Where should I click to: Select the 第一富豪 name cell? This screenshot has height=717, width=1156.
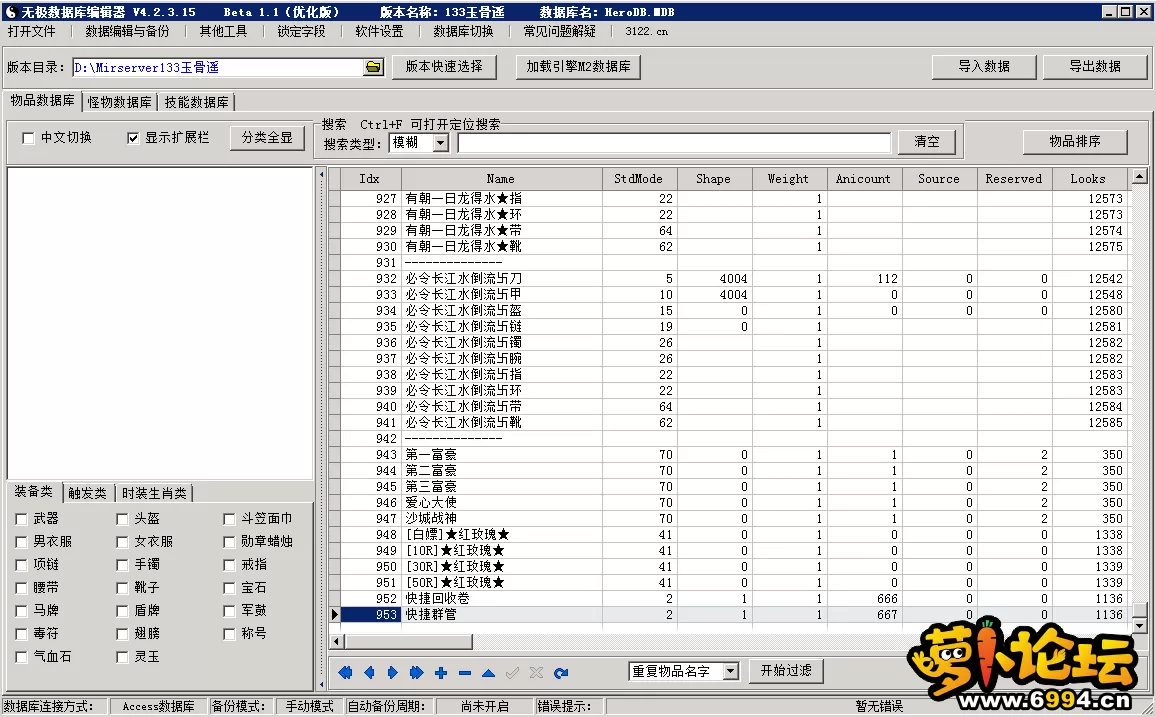point(501,455)
